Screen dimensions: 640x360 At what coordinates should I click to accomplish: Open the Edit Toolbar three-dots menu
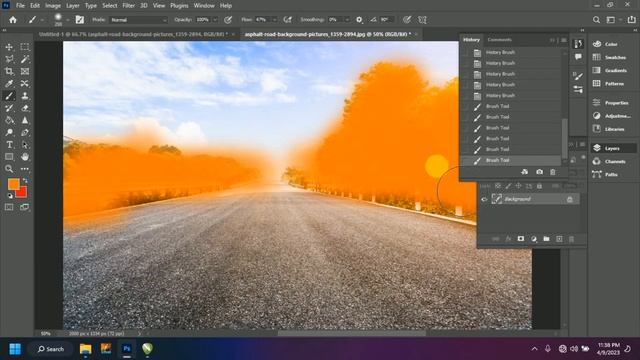tap(25, 169)
